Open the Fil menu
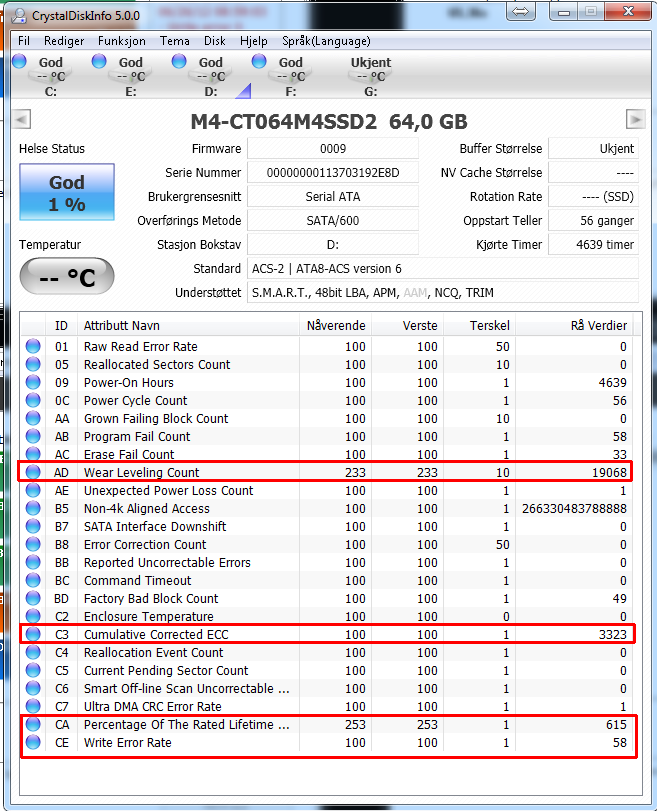 point(24,41)
